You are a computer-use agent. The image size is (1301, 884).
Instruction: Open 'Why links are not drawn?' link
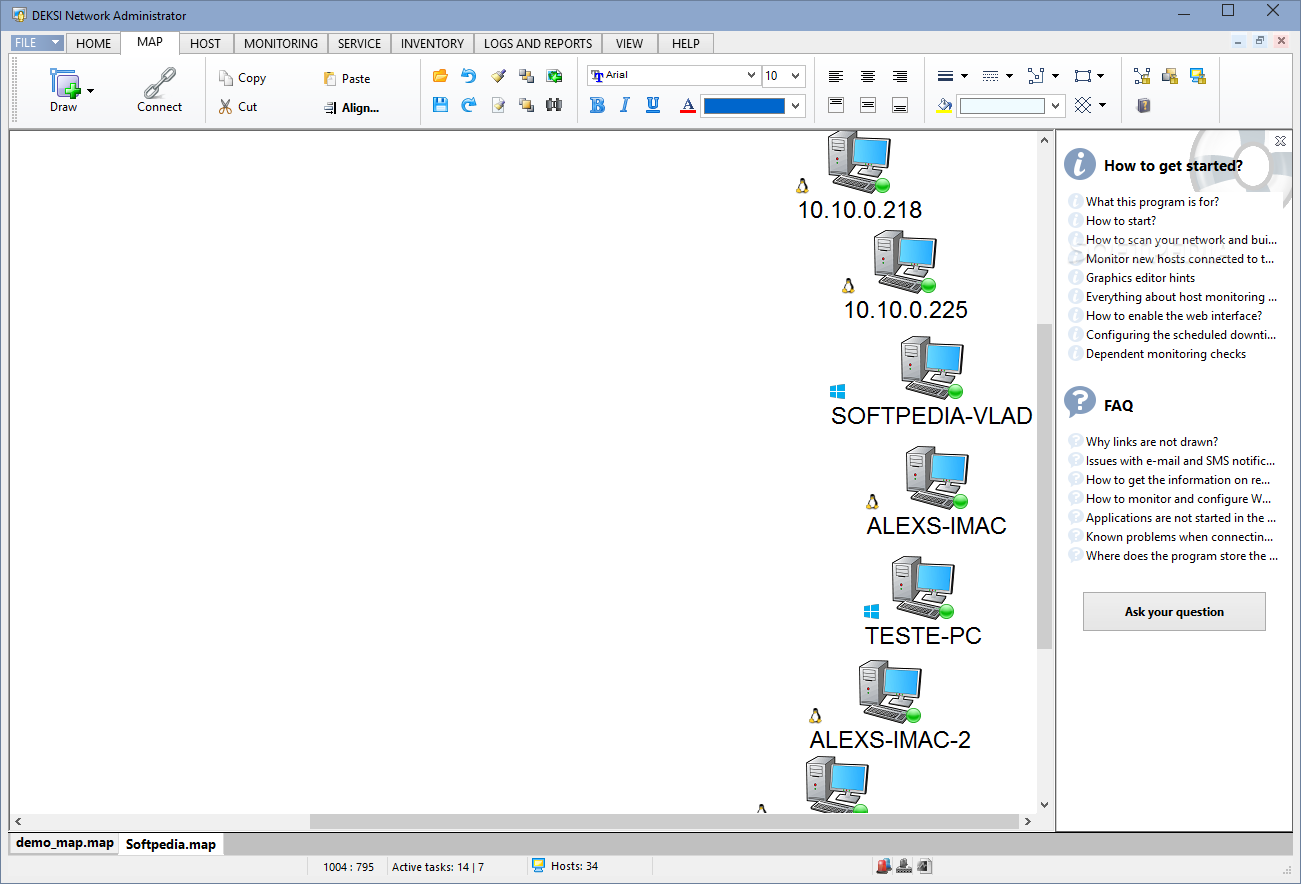pyautogui.click(x=1152, y=442)
